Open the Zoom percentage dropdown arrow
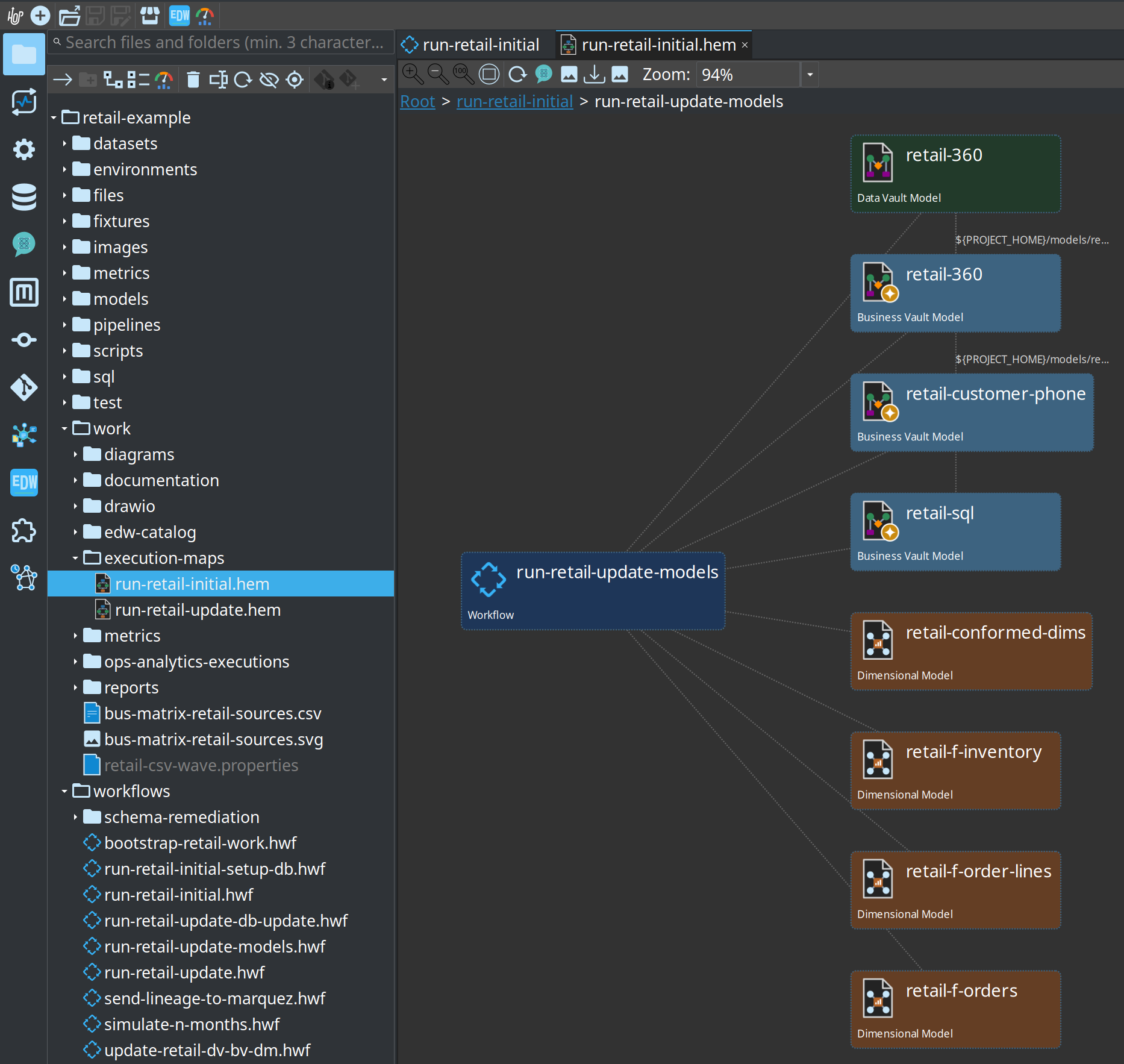Viewport: 1124px width, 1064px height. (810, 75)
